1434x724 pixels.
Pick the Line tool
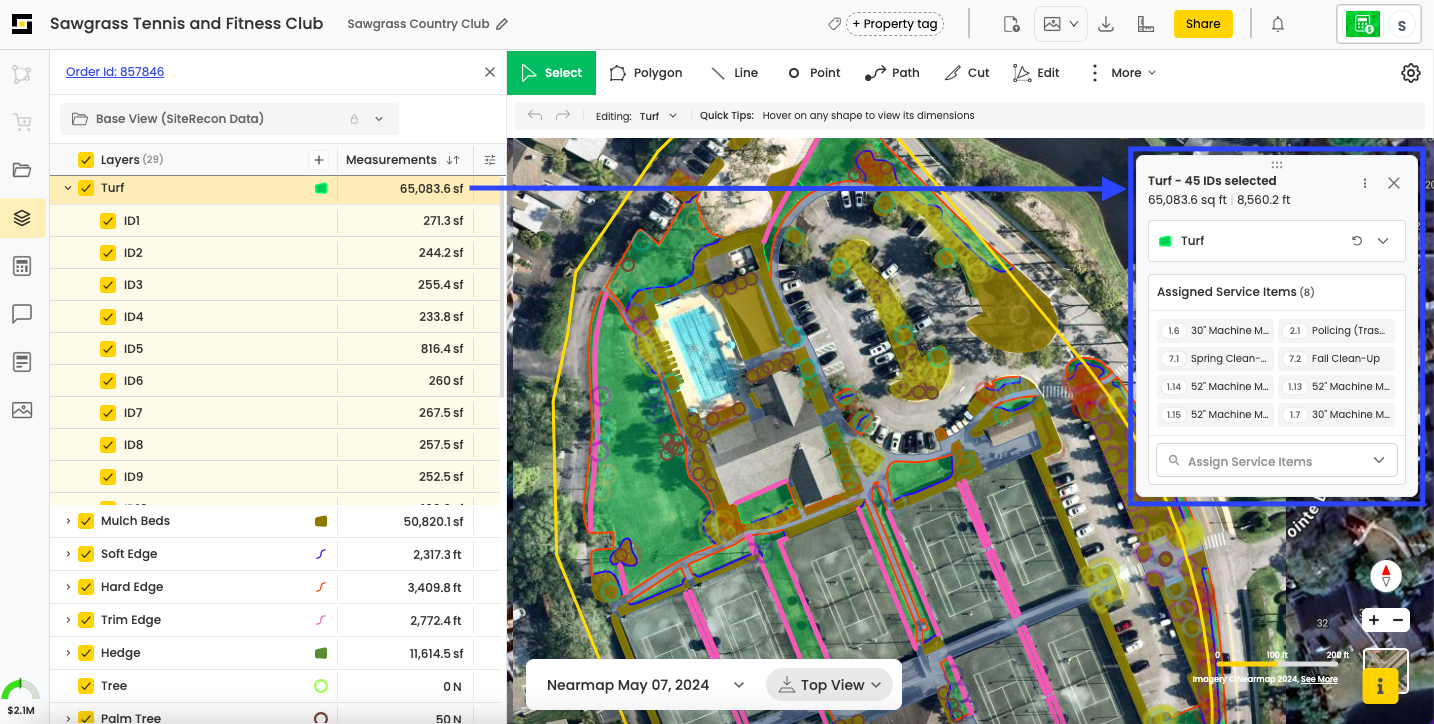[734, 73]
